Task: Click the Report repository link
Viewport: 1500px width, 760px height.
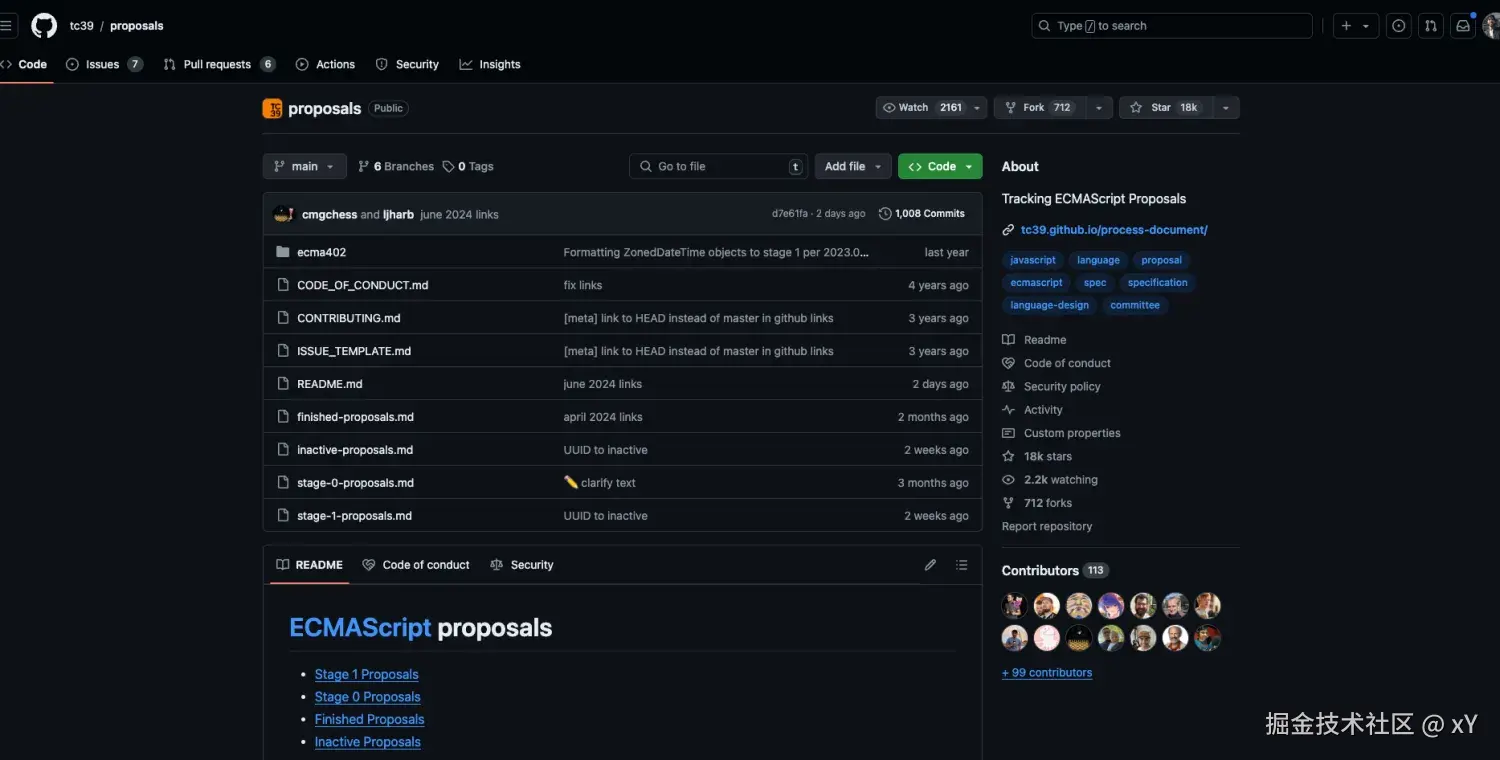Action: (x=1047, y=527)
